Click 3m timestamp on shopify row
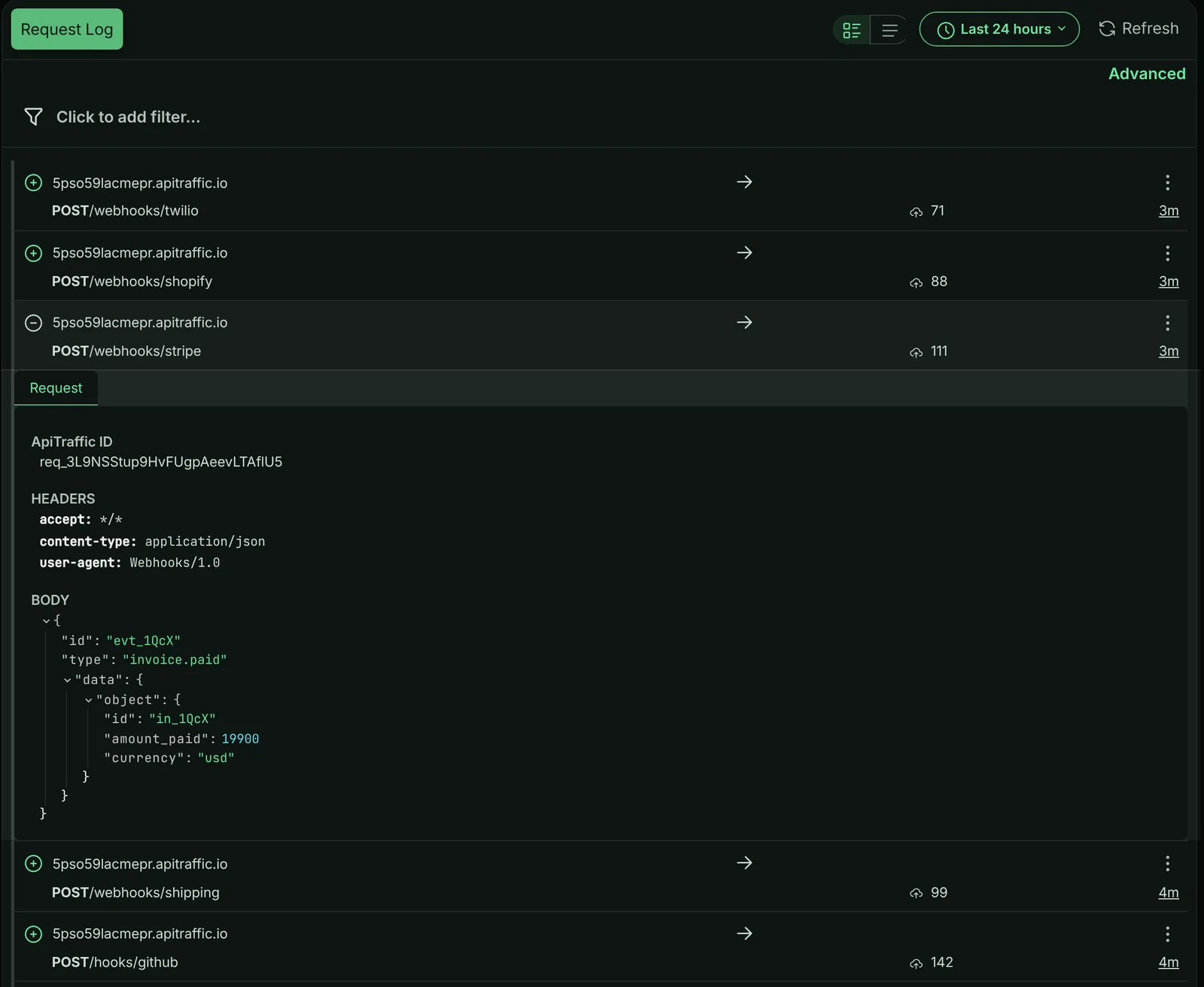 [1169, 281]
